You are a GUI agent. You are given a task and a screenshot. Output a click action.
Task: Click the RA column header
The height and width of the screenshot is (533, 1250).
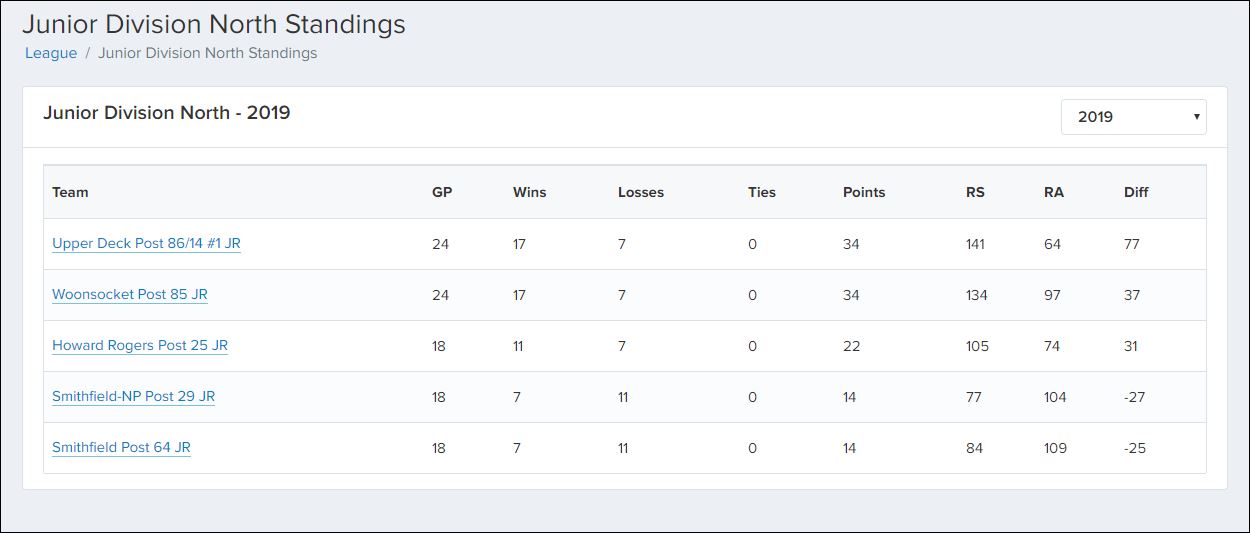(1054, 192)
